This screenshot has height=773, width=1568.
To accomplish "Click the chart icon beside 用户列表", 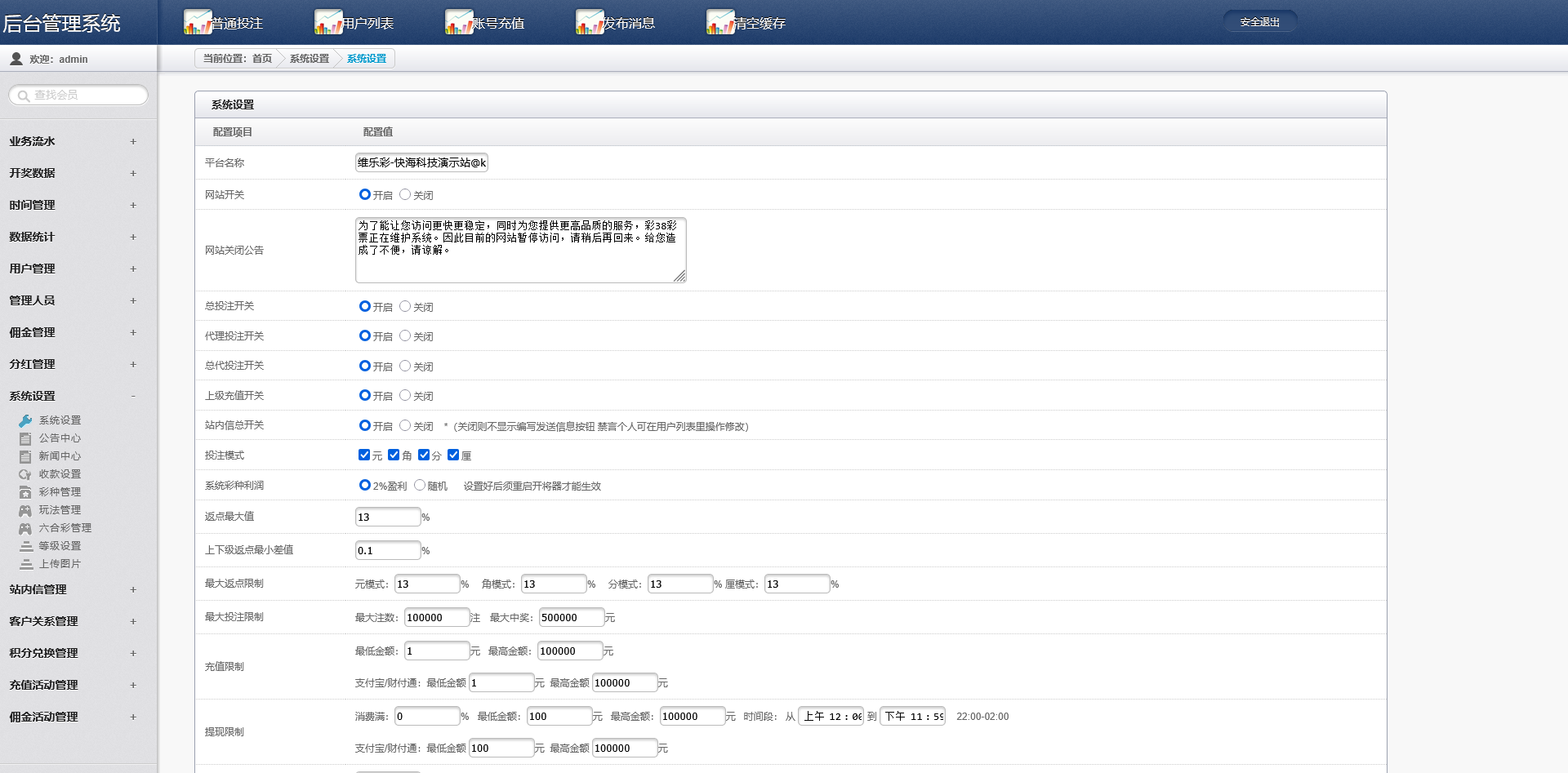I will [x=328, y=22].
